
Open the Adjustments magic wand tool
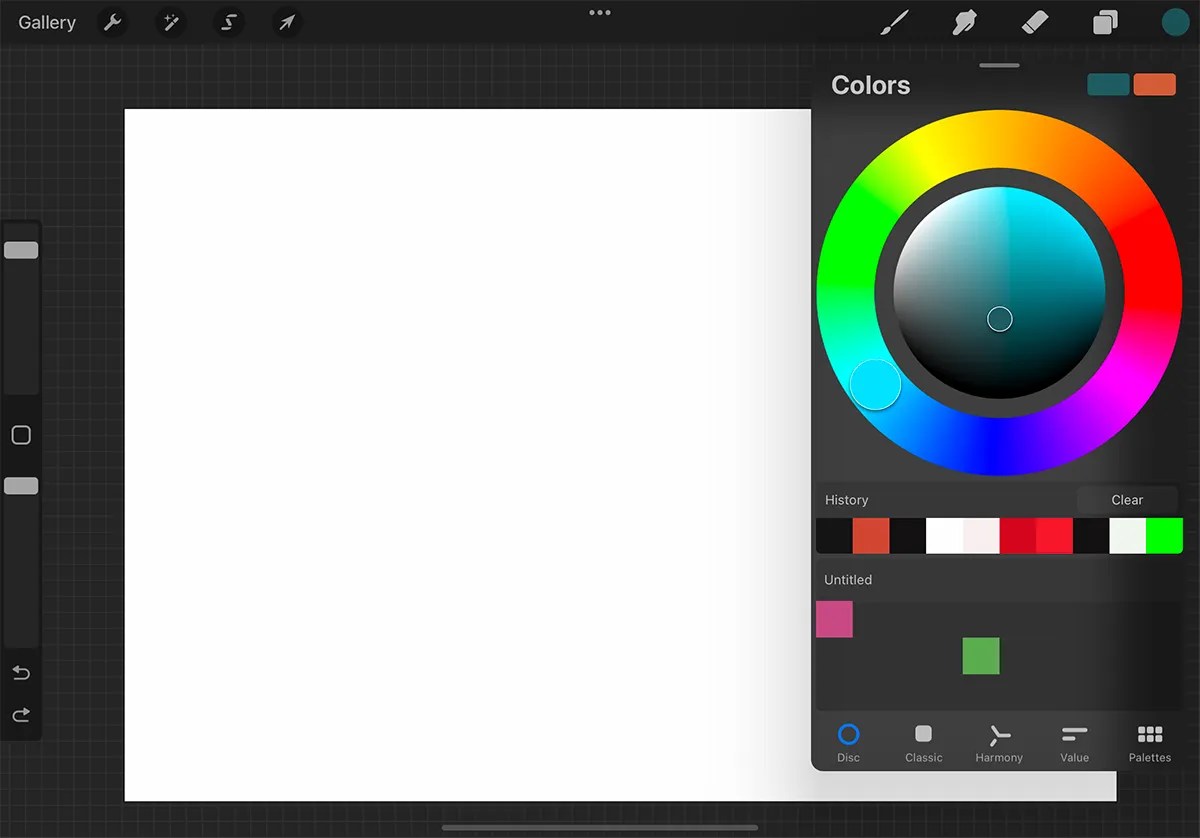tap(170, 22)
